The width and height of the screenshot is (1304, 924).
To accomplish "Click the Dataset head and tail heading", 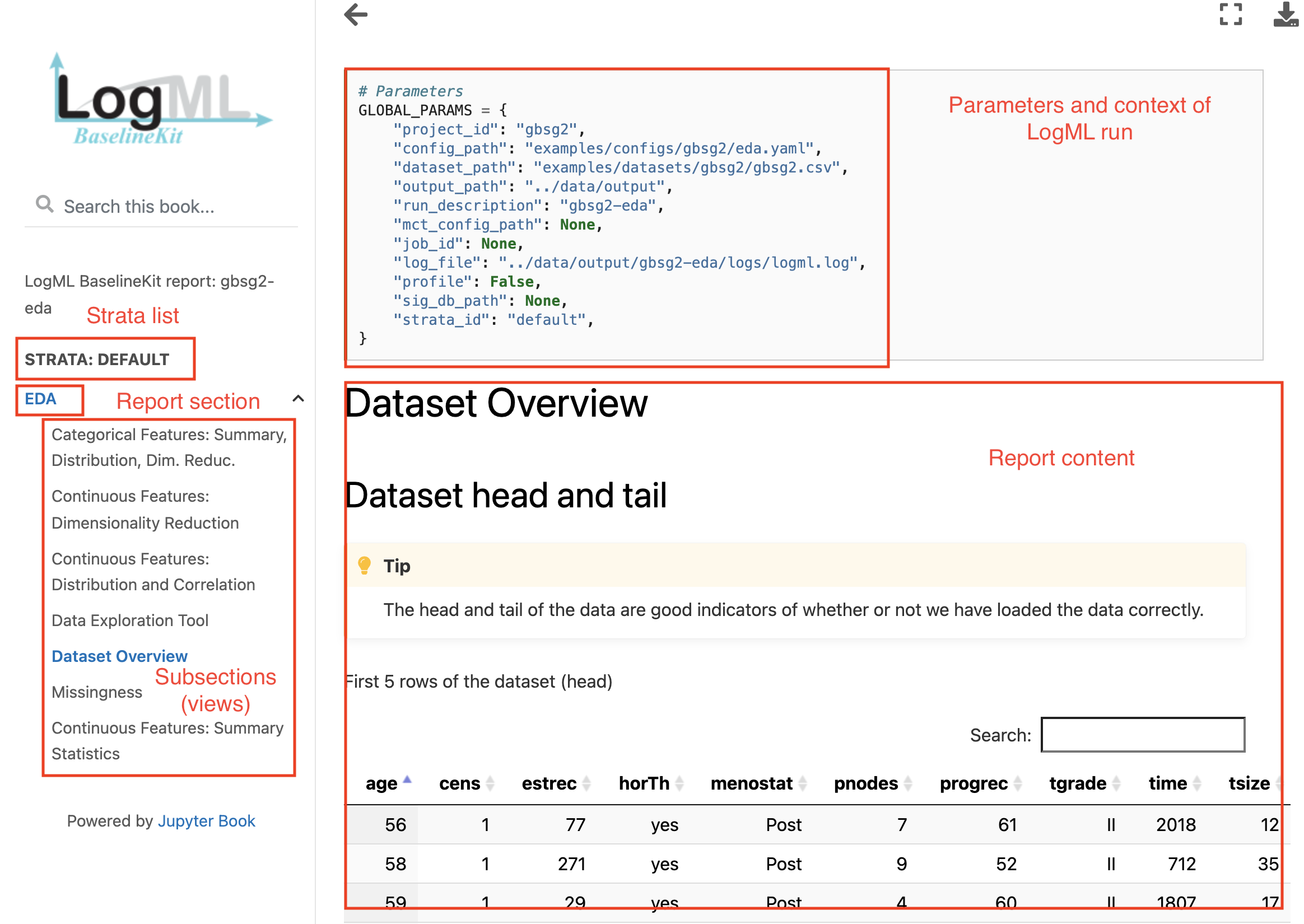I will click(506, 495).
